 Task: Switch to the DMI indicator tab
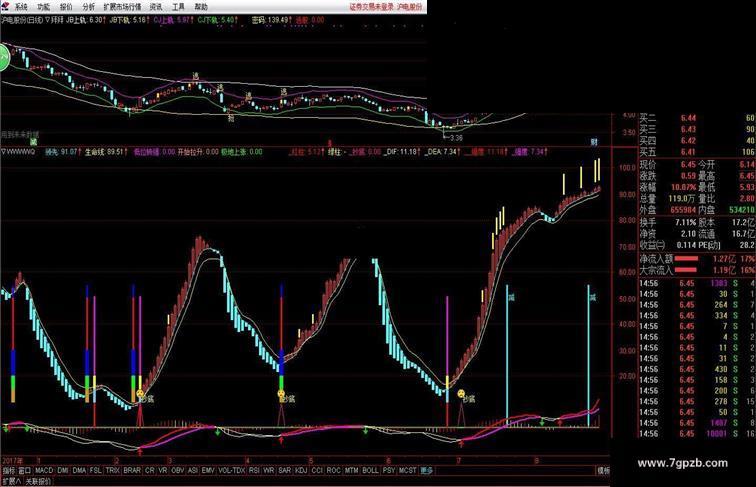[63, 470]
